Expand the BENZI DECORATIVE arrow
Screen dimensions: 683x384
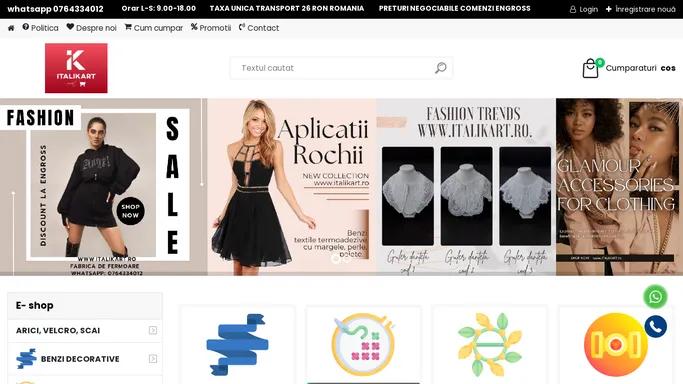click(153, 359)
